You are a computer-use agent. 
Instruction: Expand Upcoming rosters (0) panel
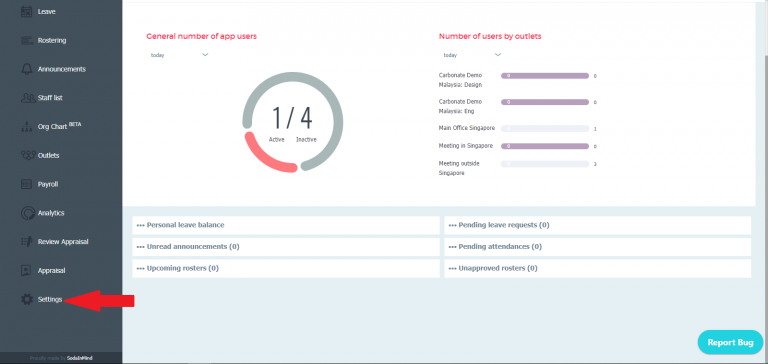point(286,268)
